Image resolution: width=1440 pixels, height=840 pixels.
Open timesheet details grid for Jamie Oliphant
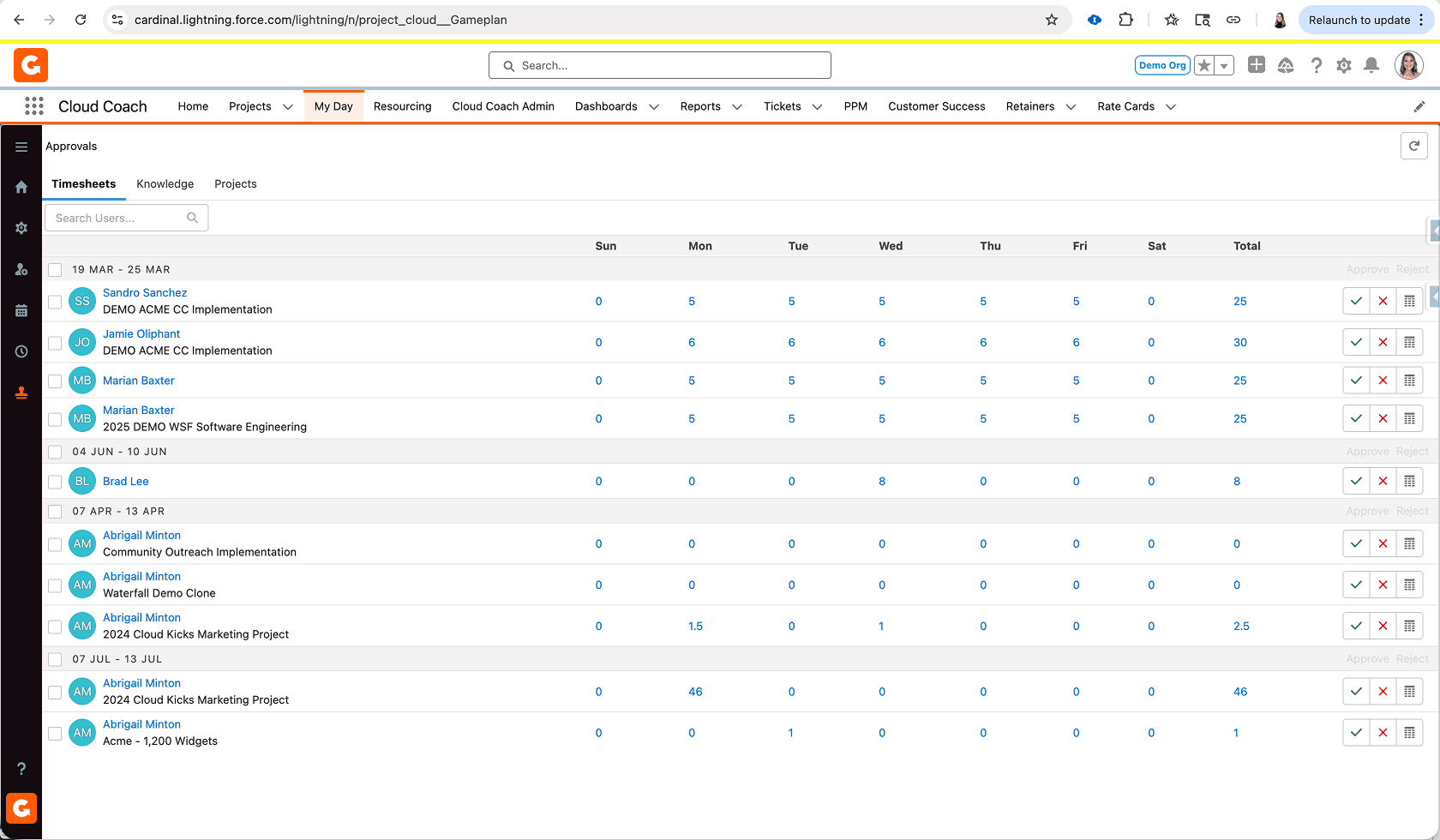1409,342
